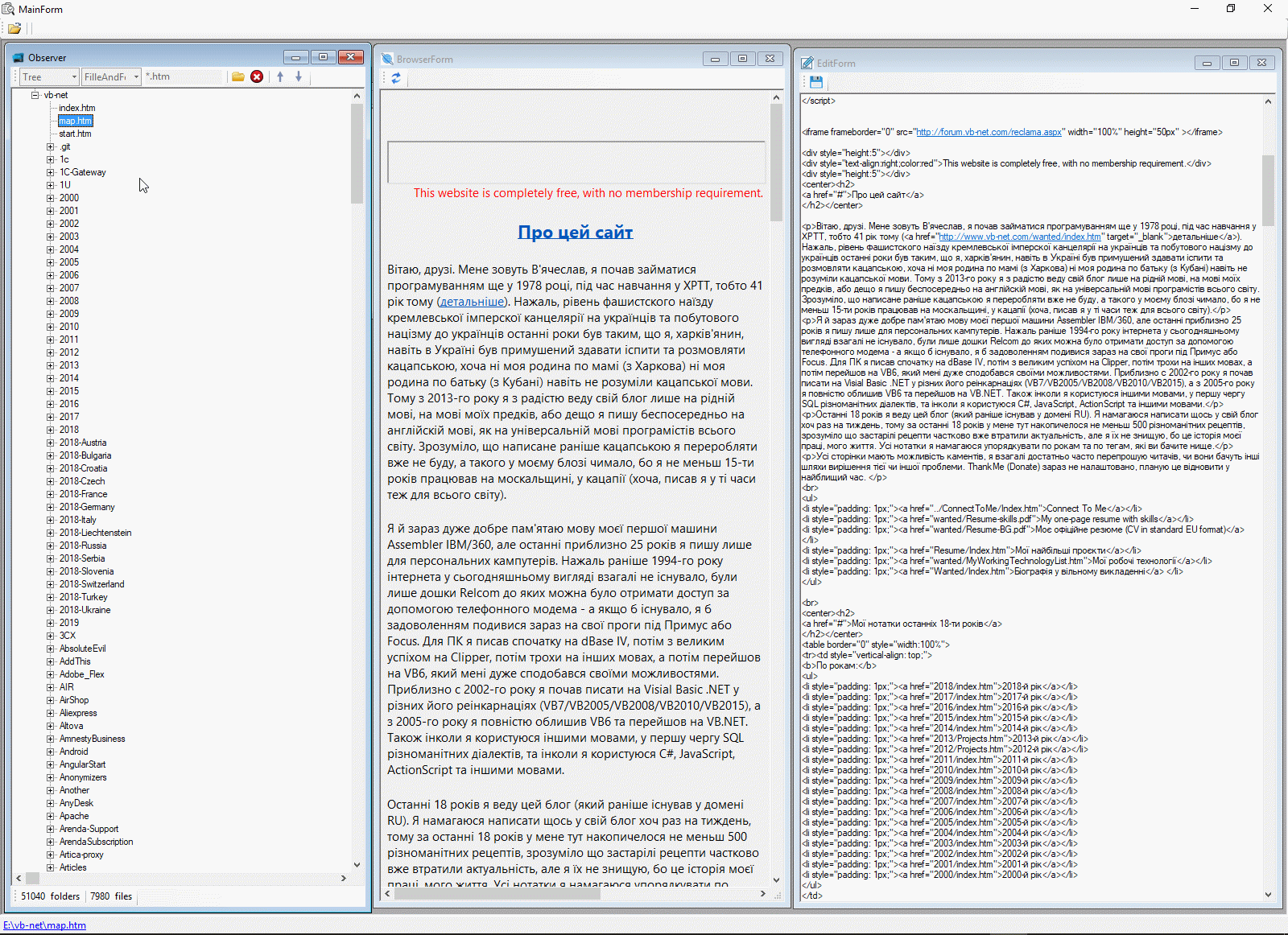Click the MainForm application icon

pos(8,9)
